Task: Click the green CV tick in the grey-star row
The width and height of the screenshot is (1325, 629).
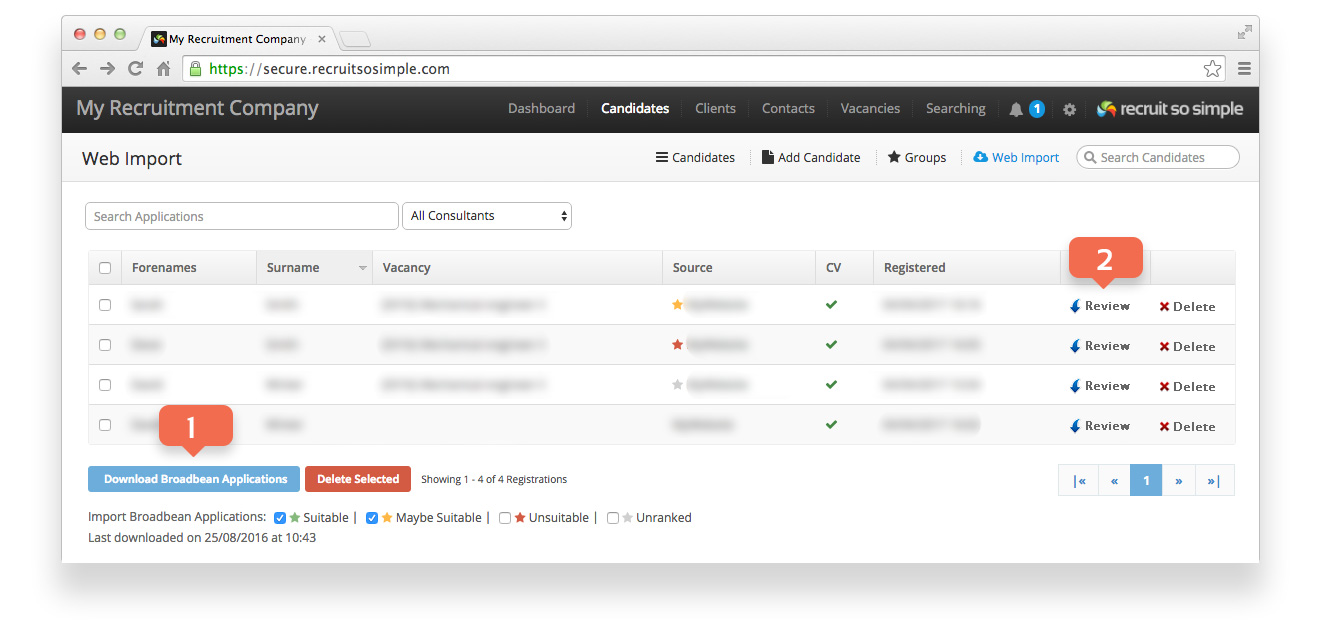Action: point(831,385)
